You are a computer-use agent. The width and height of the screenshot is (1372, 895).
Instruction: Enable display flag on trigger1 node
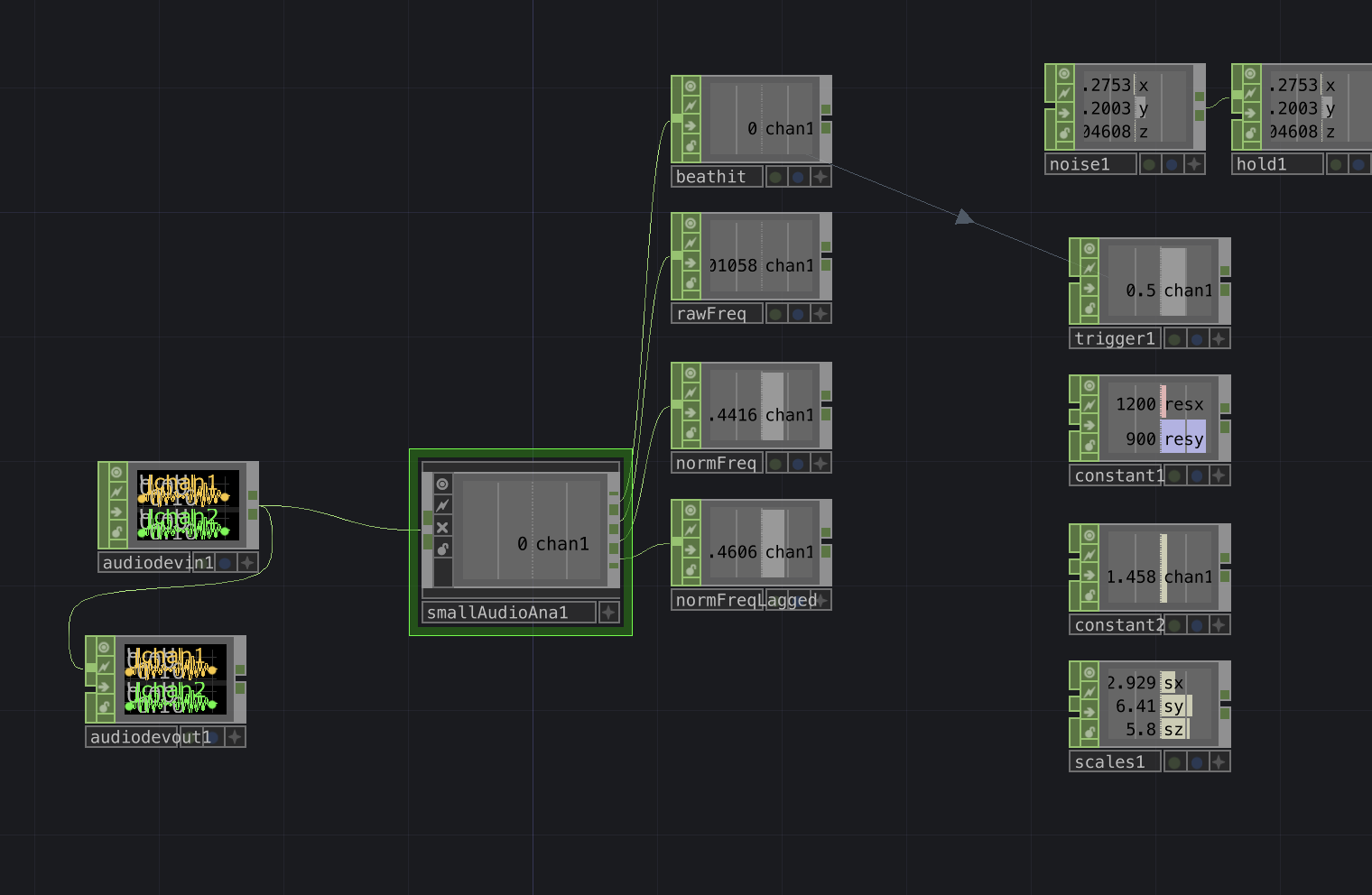pos(1175,339)
